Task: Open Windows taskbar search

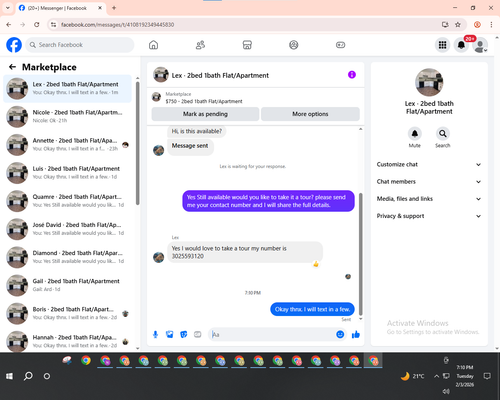Action: [x=28, y=376]
